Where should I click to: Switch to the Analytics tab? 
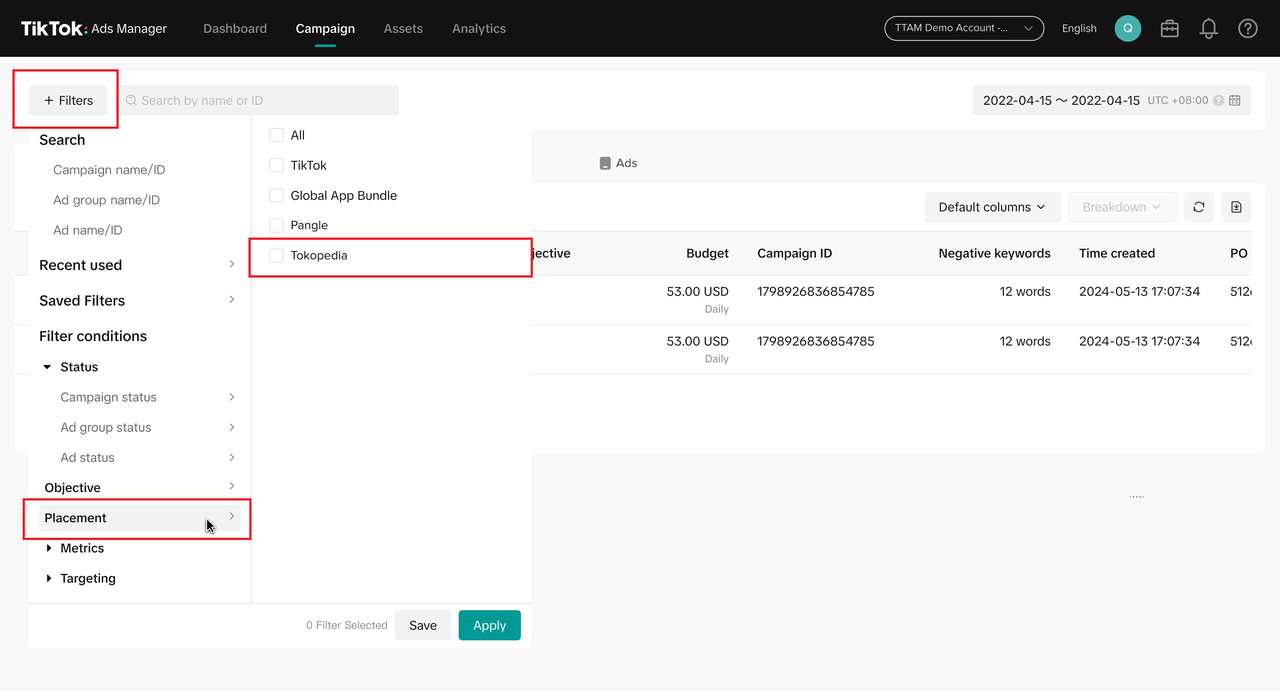[x=478, y=28]
